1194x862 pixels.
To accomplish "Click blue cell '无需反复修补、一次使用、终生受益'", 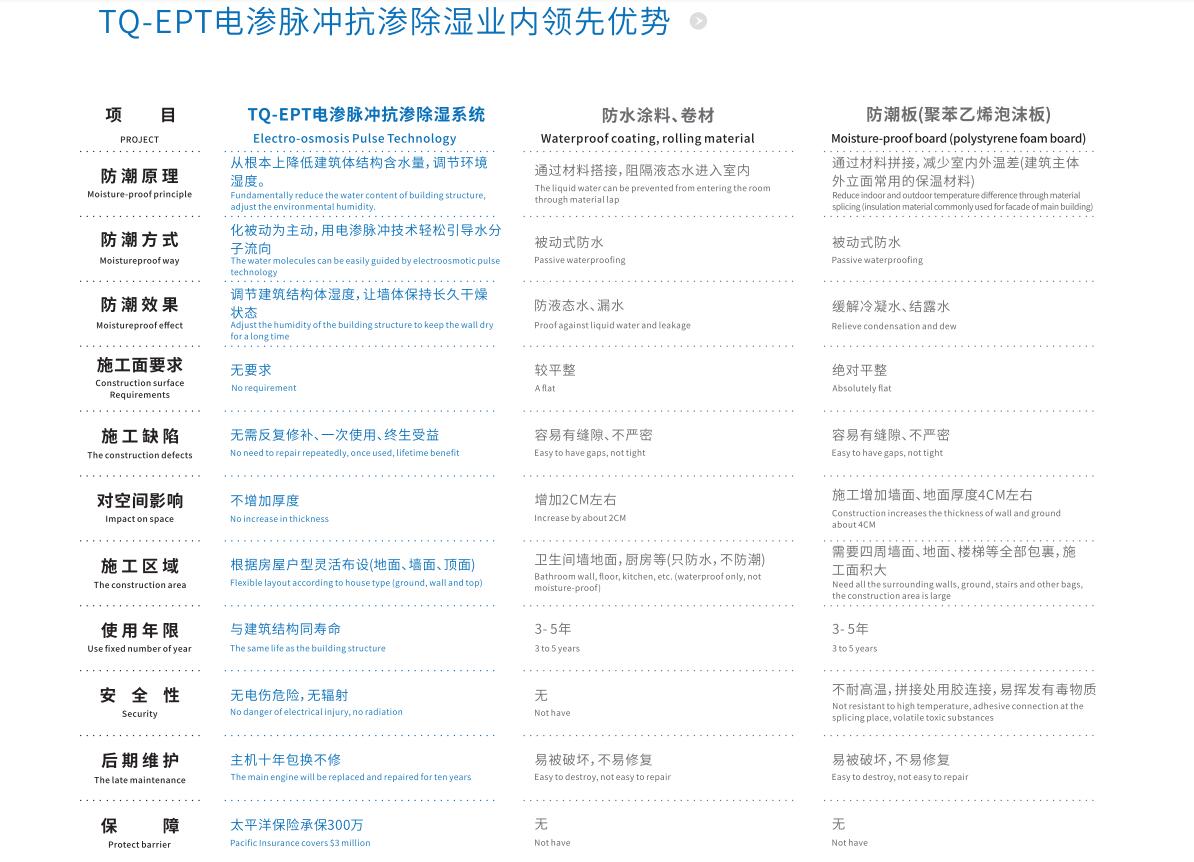I will click(x=335, y=435).
